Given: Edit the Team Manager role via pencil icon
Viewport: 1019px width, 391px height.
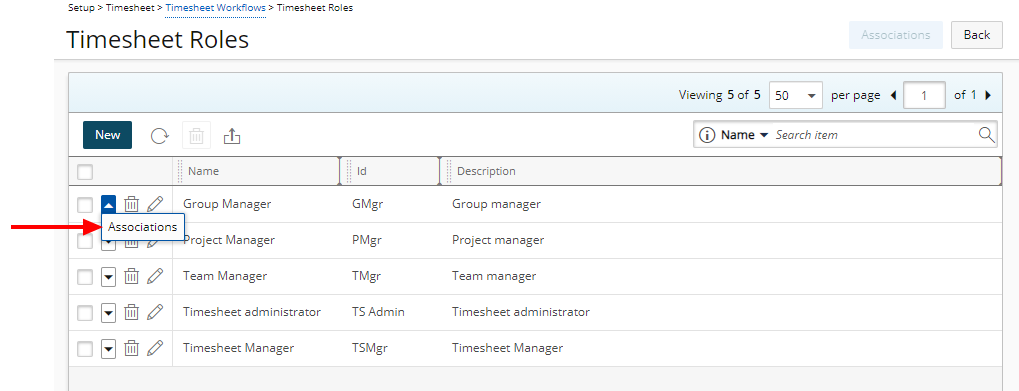Looking at the screenshot, I should click(155, 276).
